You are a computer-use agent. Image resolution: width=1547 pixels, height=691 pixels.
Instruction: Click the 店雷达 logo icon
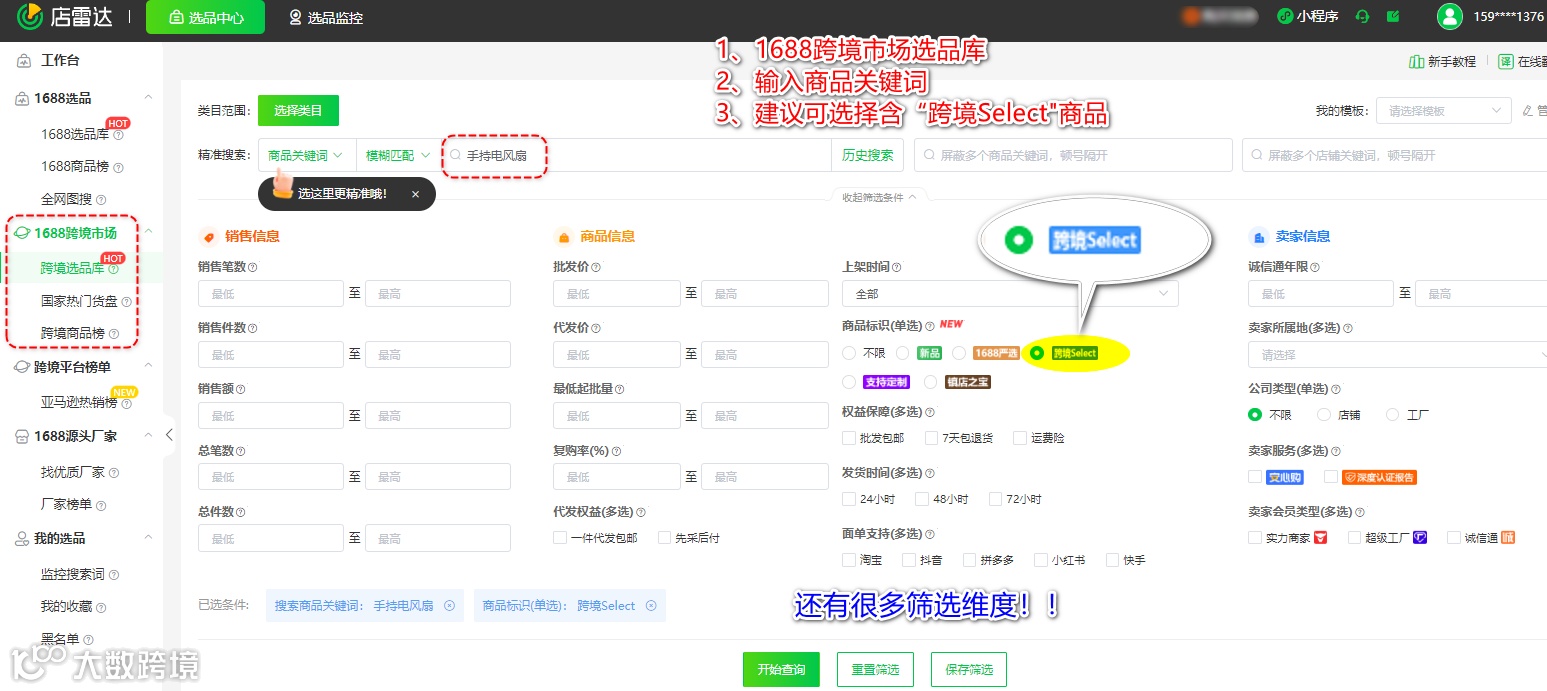click(x=29, y=16)
